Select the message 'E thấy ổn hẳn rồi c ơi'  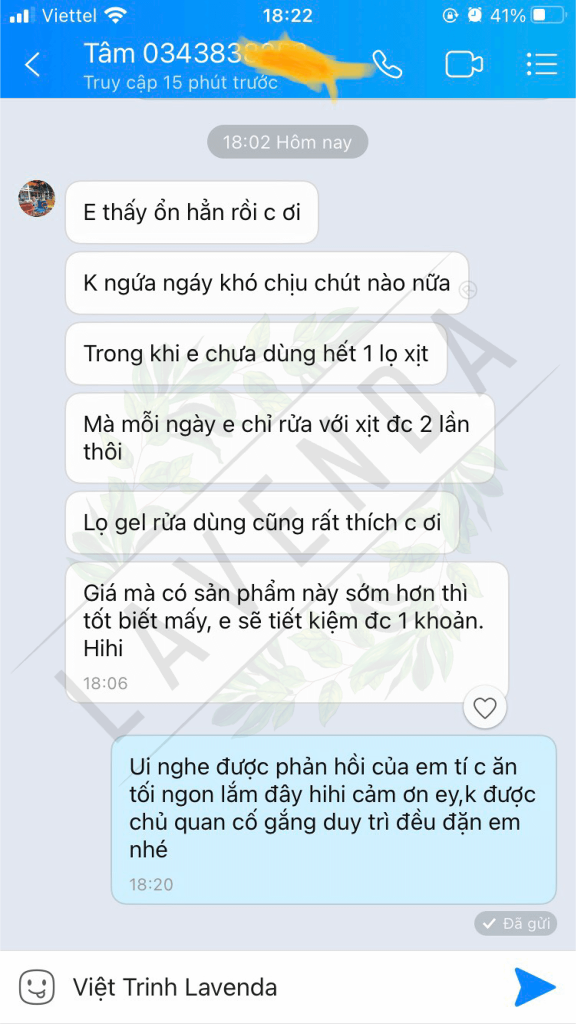(192, 212)
